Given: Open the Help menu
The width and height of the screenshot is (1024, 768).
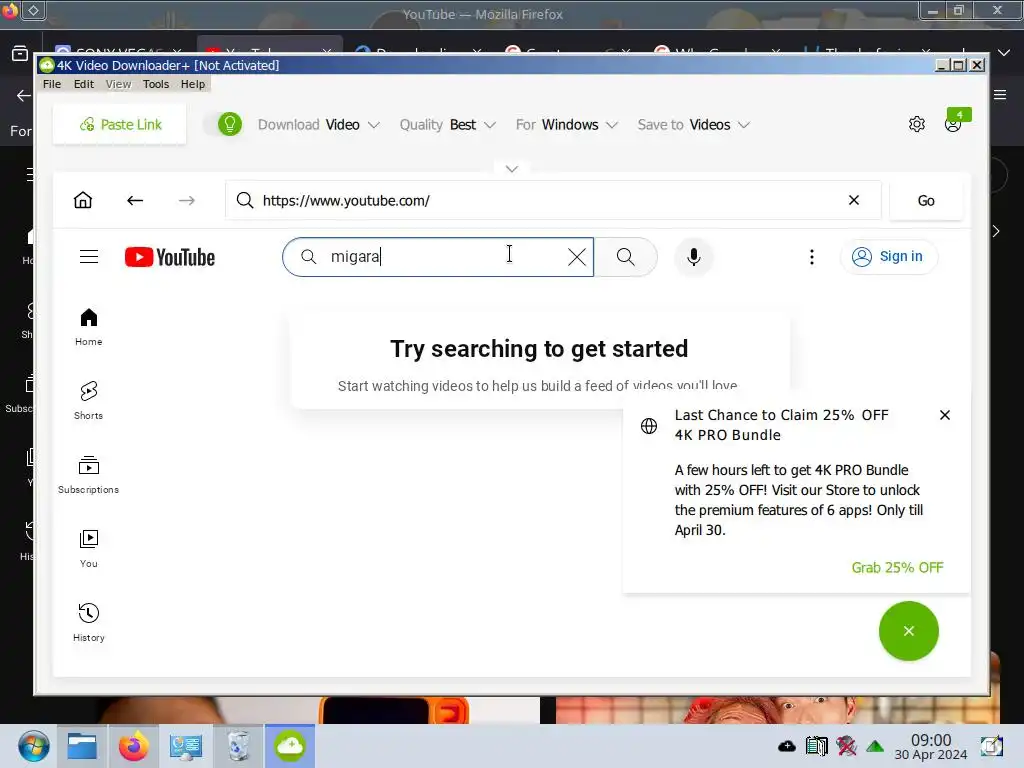Looking at the screenshot, I should click(193, 84).
